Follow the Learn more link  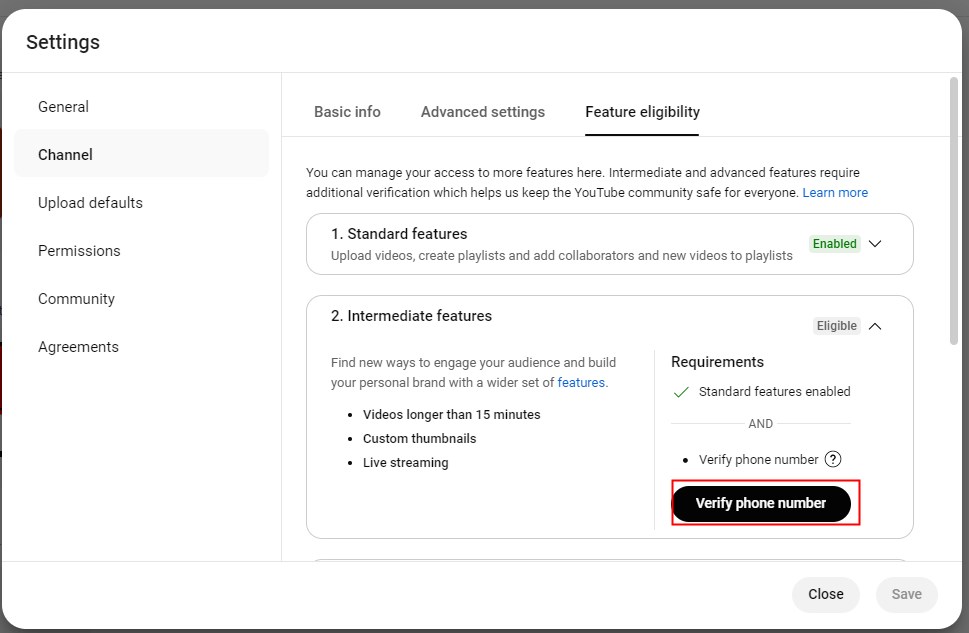click(835, 193)
